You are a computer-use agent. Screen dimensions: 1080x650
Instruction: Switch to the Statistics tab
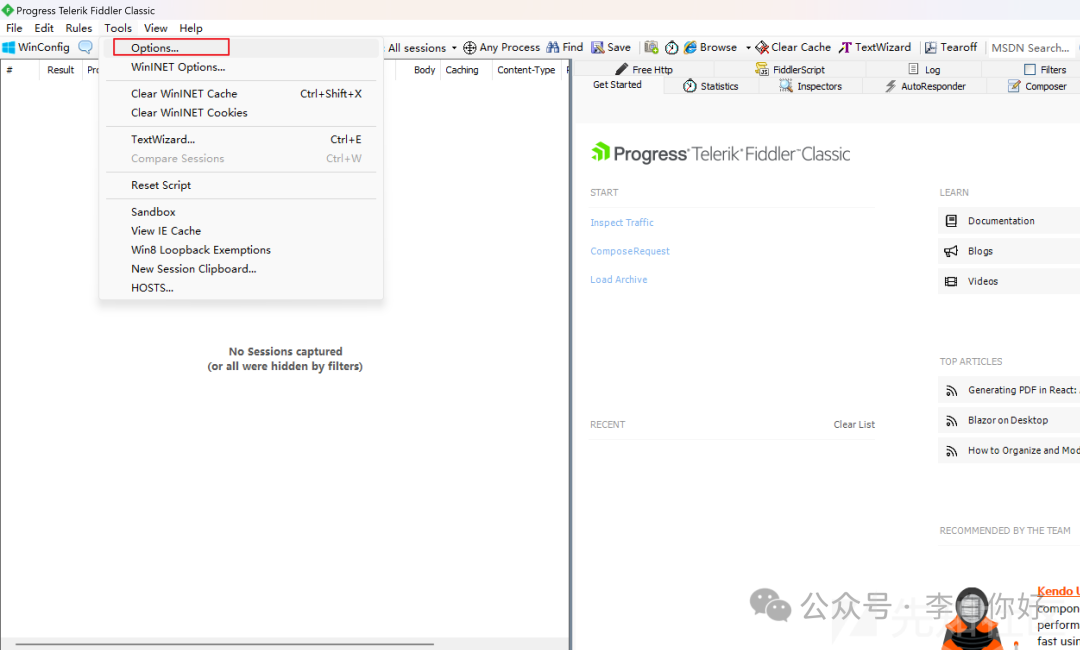[711, 86]
